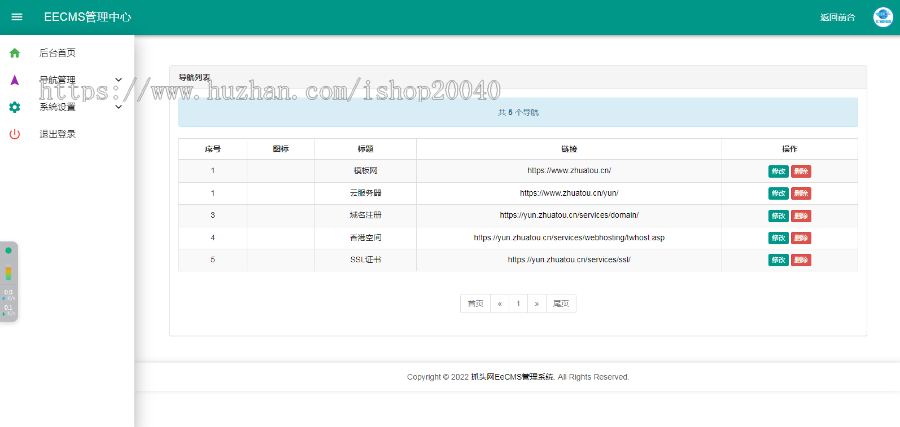Click the next page » button
The height and width of the screenshot is (427, 900).
pos(537,304)
